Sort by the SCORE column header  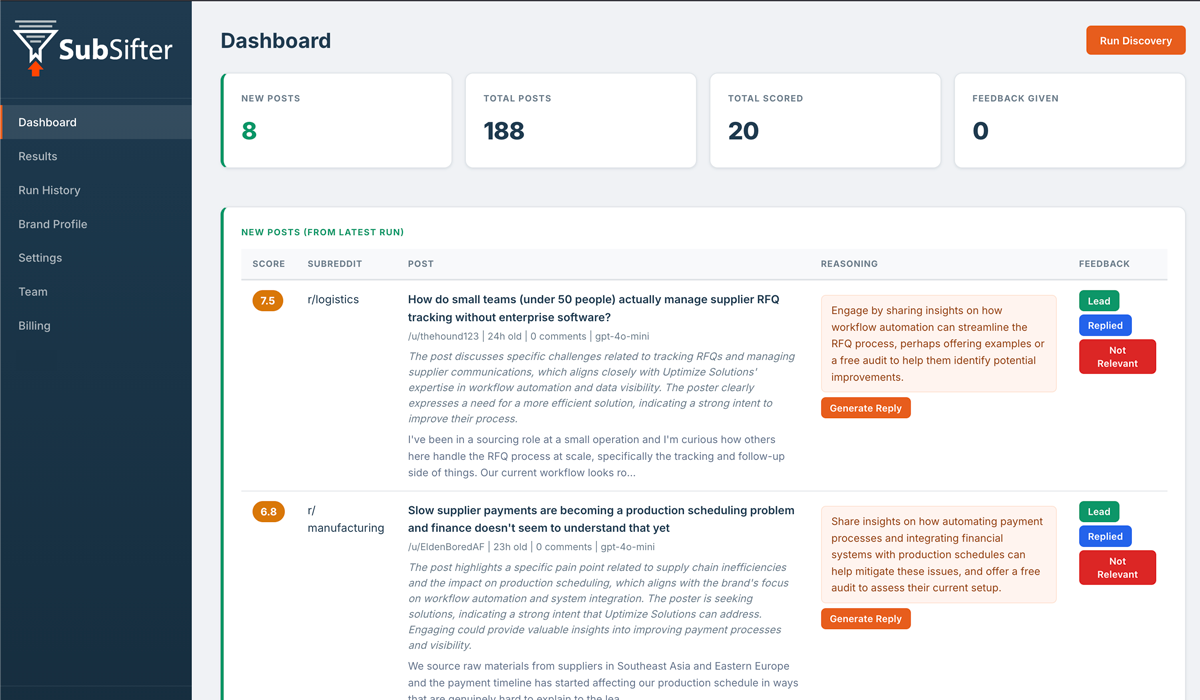coord(268,264)
